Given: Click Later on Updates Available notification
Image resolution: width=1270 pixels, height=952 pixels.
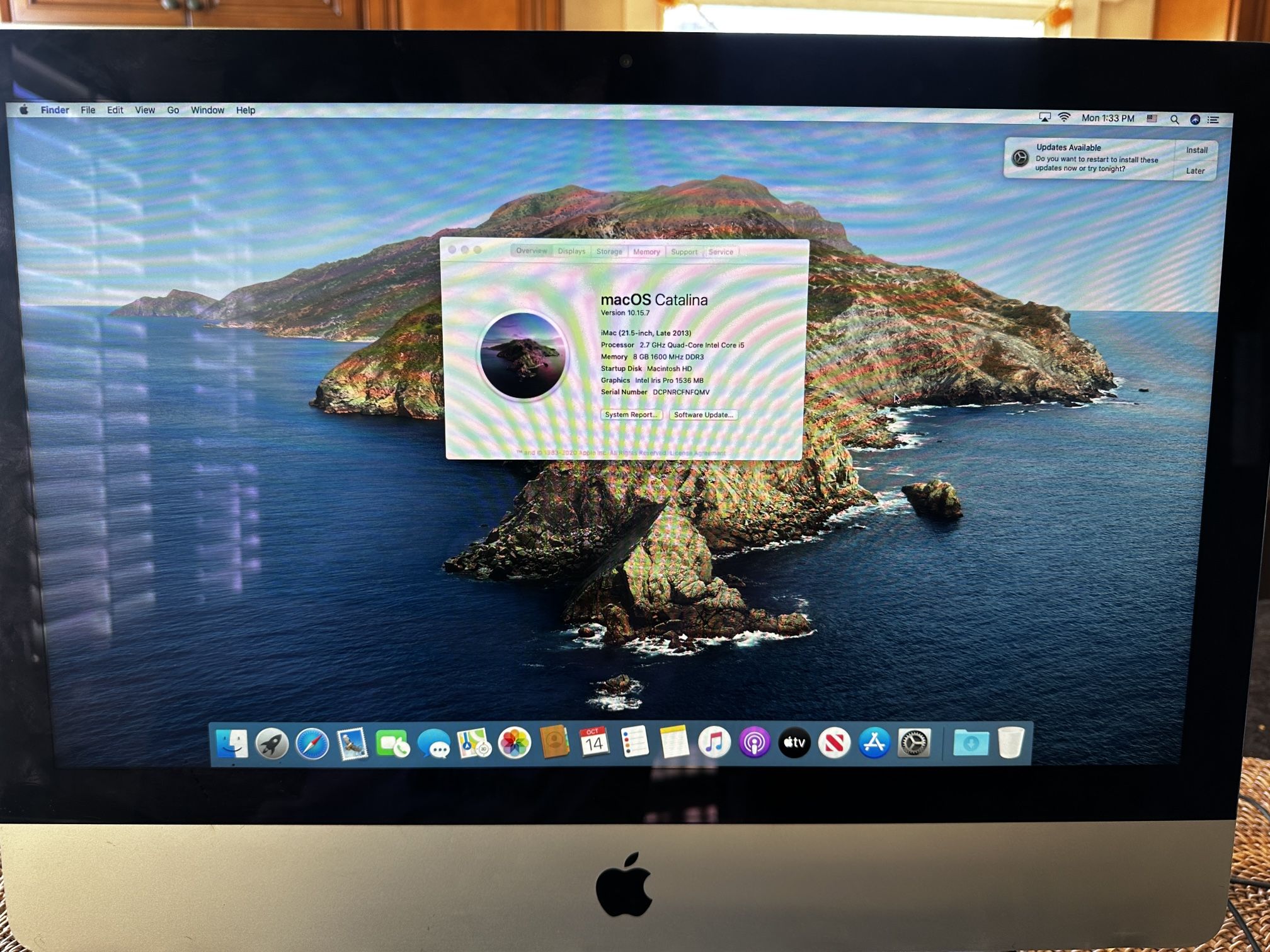Looking at the screenshot, I should [x=1195, y=171].
